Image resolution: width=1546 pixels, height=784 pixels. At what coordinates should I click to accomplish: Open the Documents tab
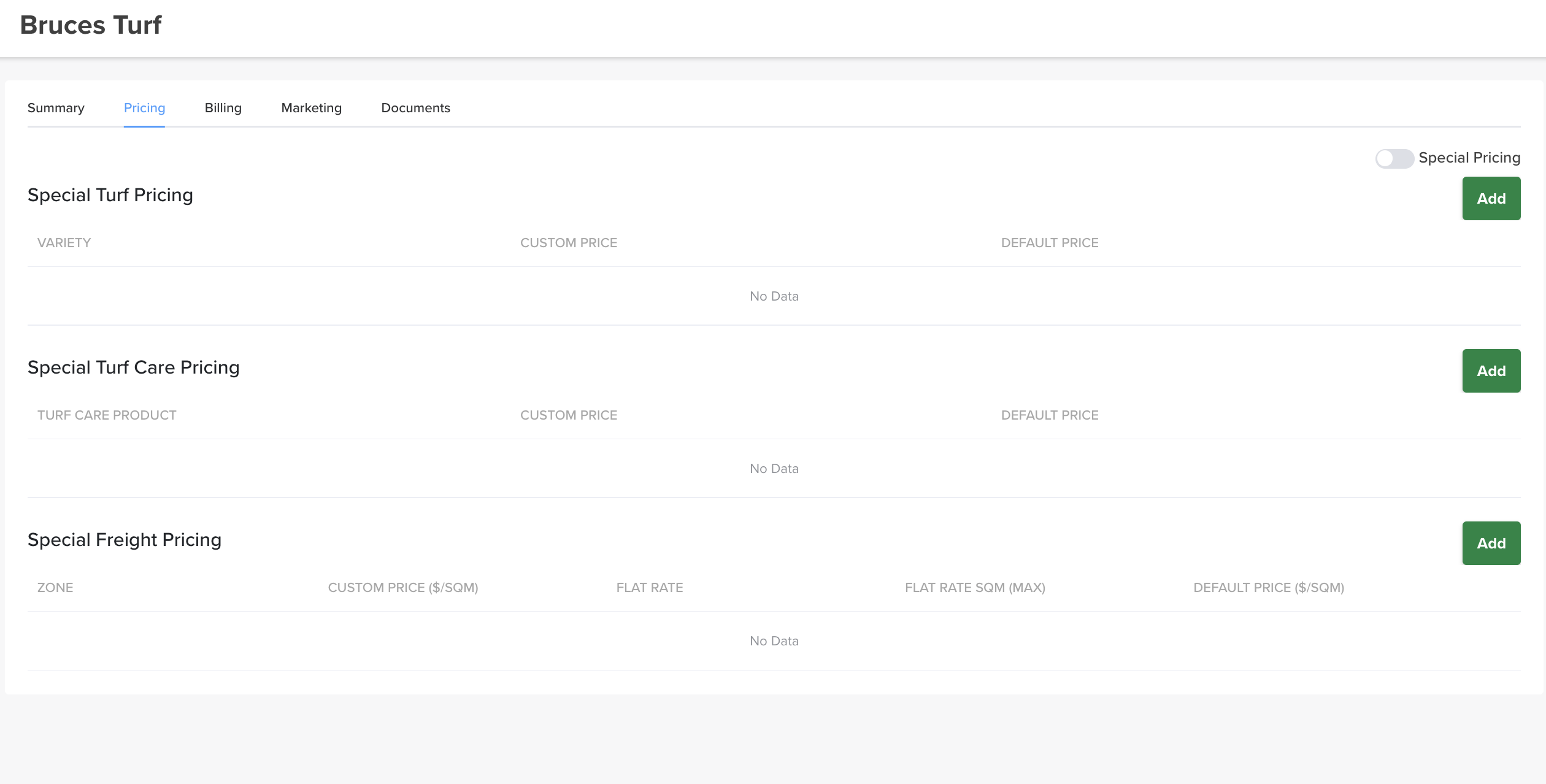click(x=416, y=108)
